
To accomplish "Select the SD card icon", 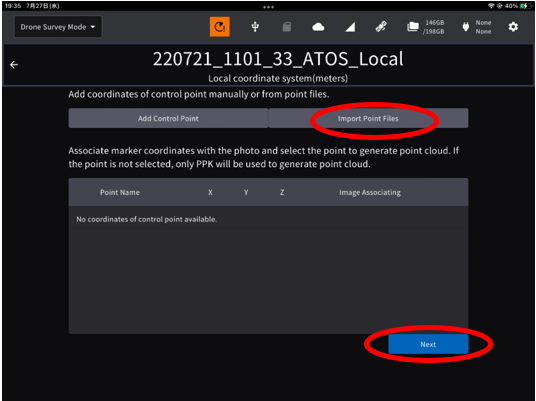I will coord(287,27).
